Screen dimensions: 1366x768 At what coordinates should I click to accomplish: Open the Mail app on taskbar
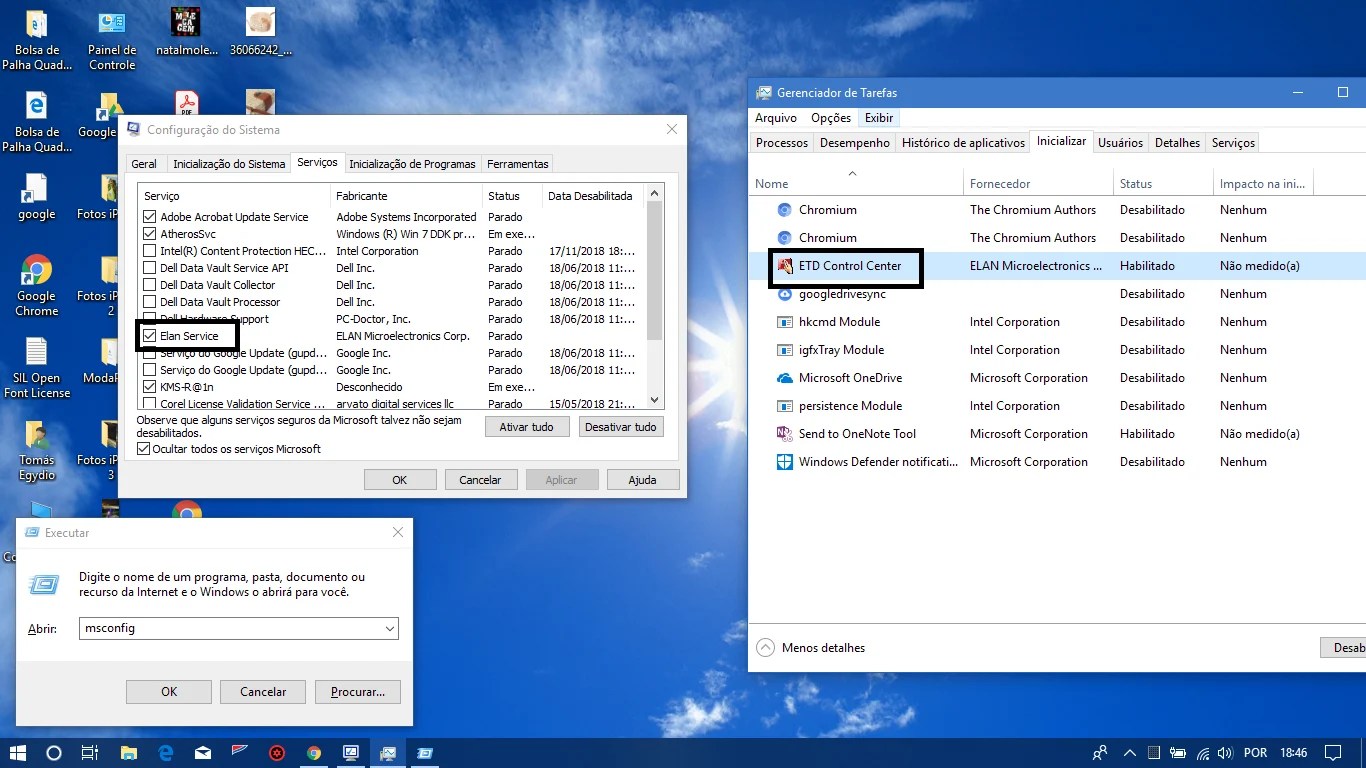tap(203, 753)
